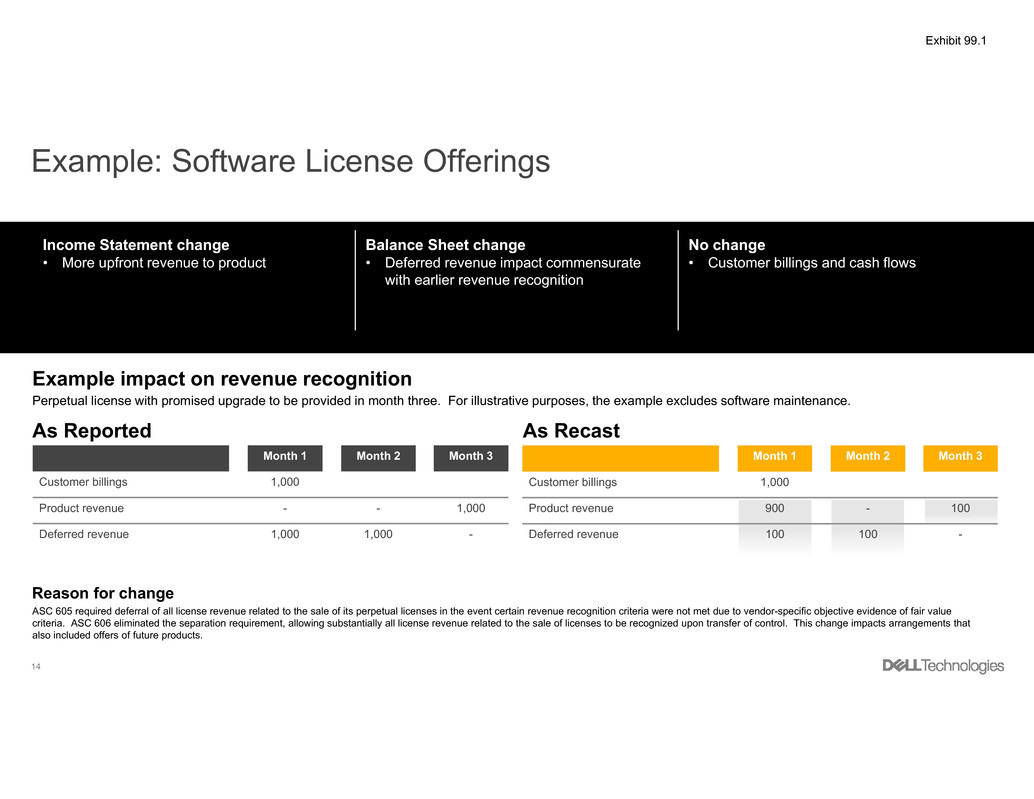Viewport: 1034px width, 799px height.
Task: Click the As Recast table heading
Action: (571, 431)
